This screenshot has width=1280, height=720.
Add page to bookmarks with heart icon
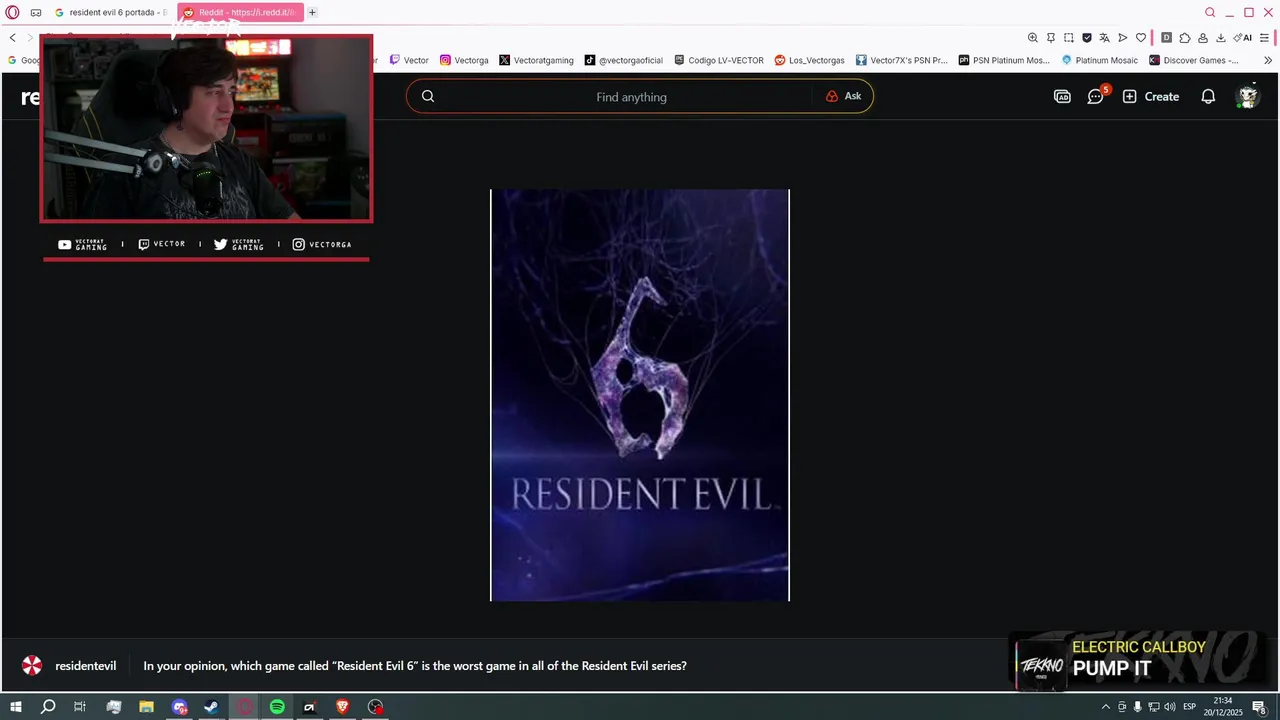click(1141, 38)
